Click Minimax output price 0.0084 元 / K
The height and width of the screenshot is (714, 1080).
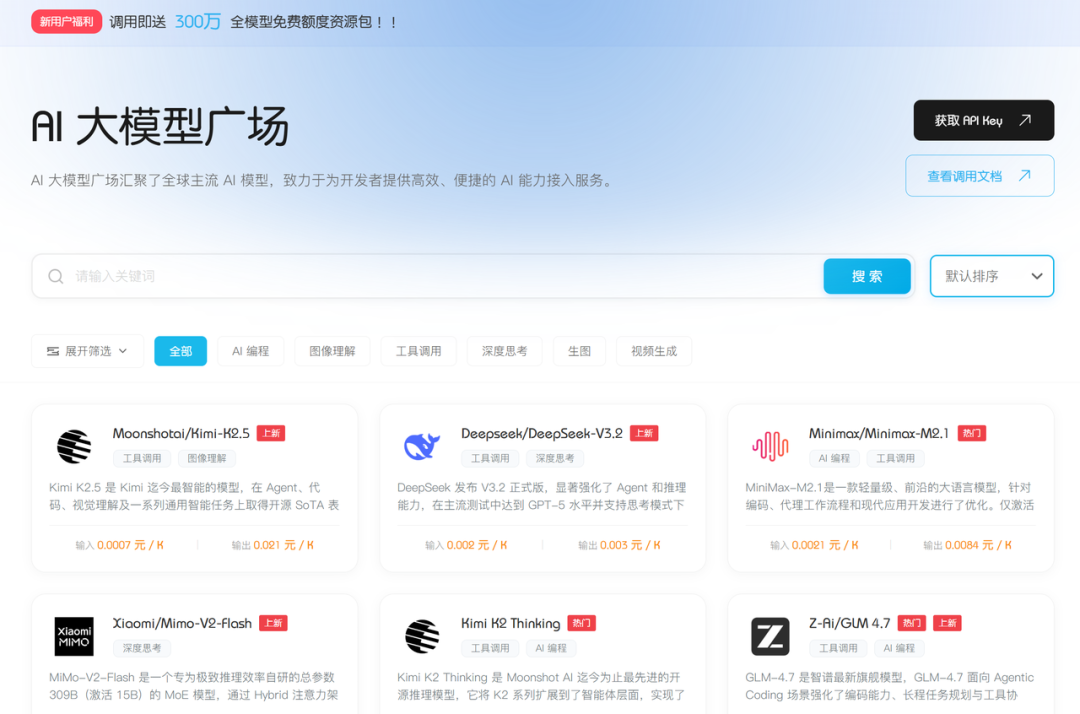(x=978, y=545)
